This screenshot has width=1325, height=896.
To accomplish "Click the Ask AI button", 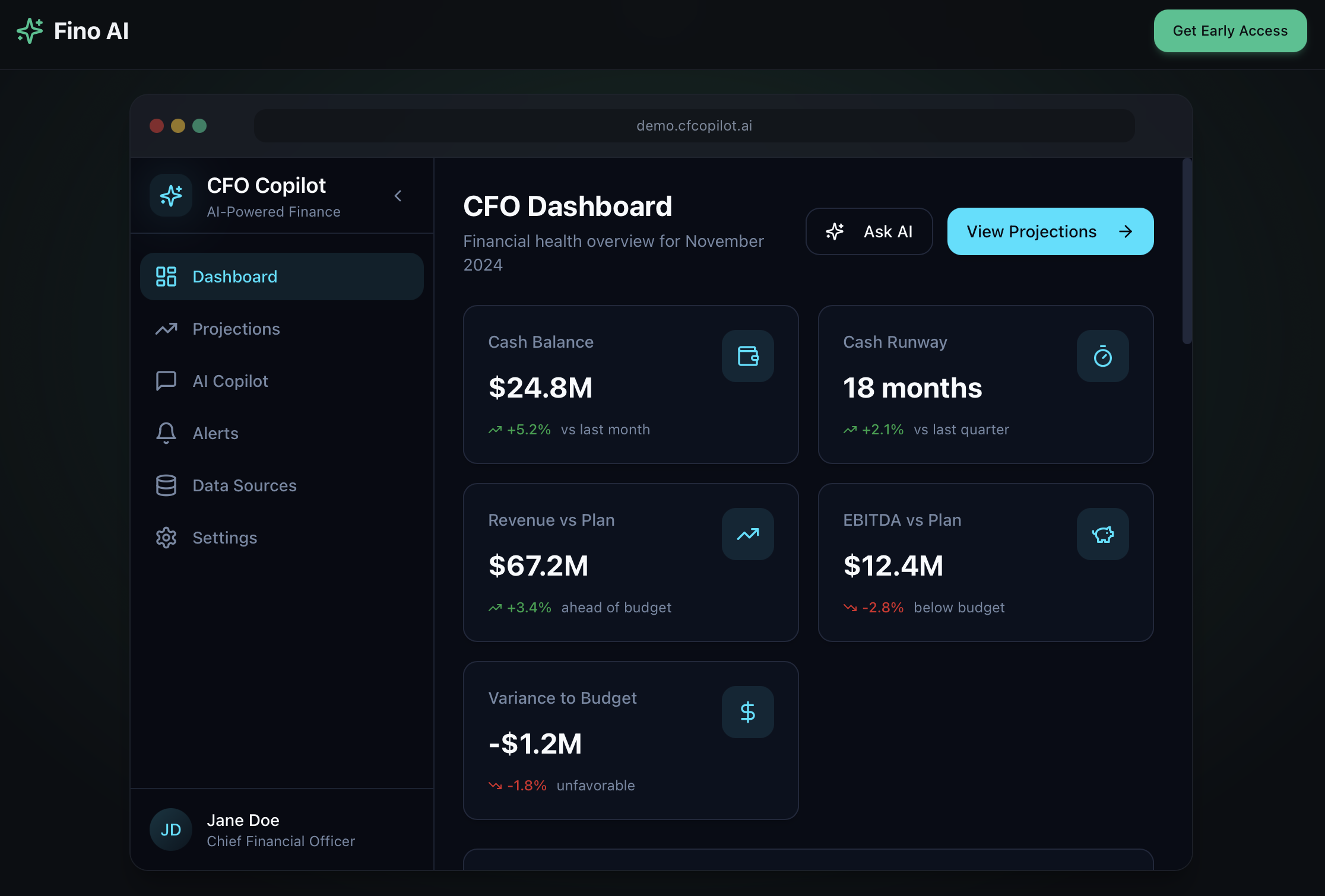I will click(x=869, y=231).
